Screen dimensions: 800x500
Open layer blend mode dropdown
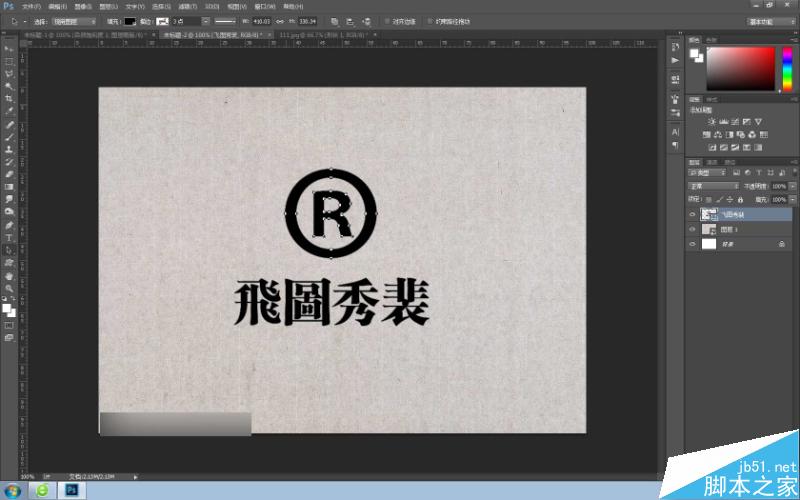(713, 186)
